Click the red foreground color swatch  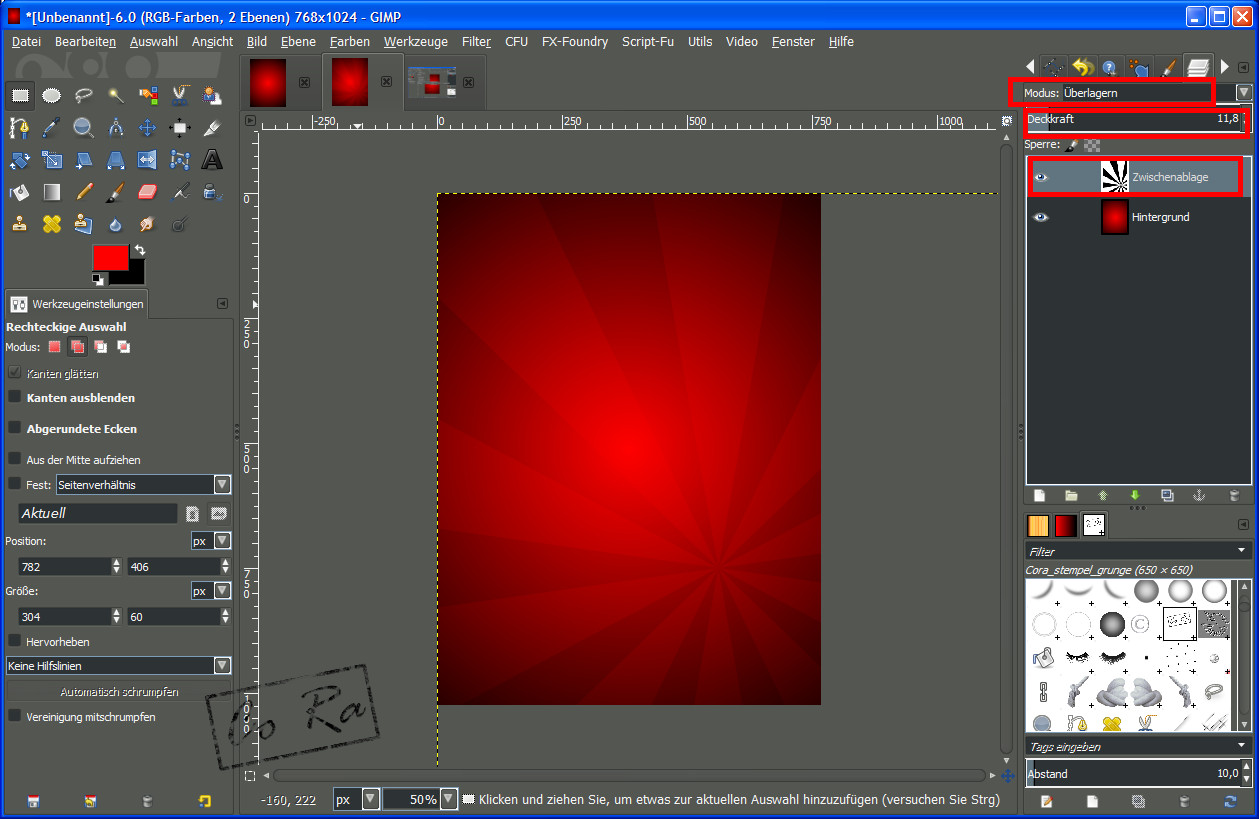pyautogui.click(x=109, y=257)
